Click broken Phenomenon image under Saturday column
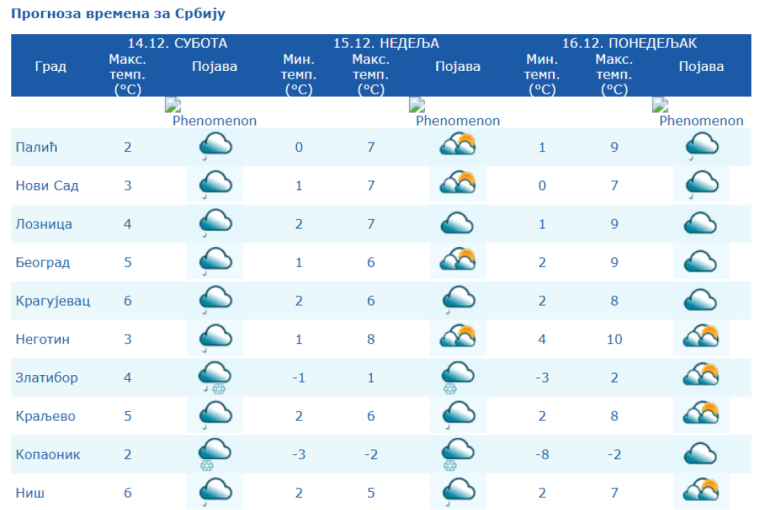Viewport: 765px width, 510px height. 212,113
